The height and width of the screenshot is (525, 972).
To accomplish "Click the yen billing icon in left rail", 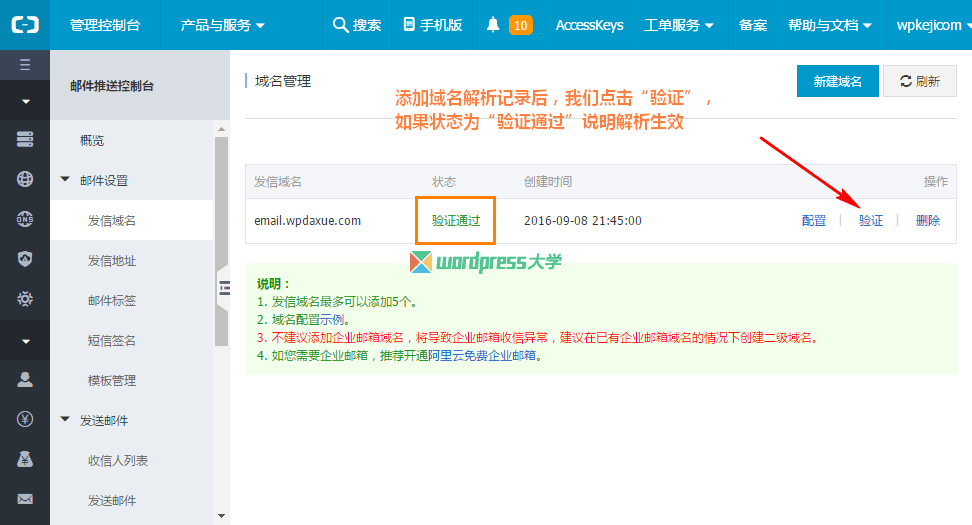I will tap(25, 419).
